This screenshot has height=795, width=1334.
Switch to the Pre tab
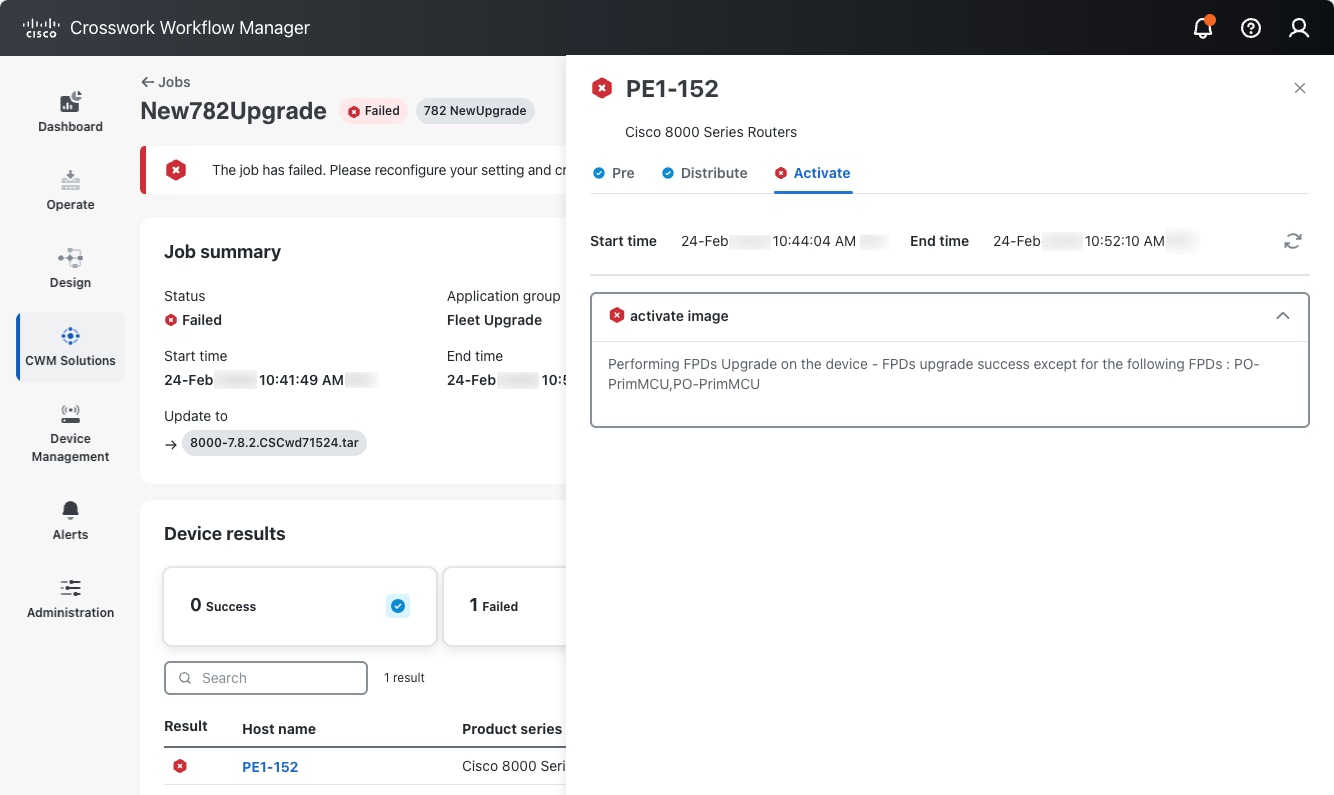(613, 173)
